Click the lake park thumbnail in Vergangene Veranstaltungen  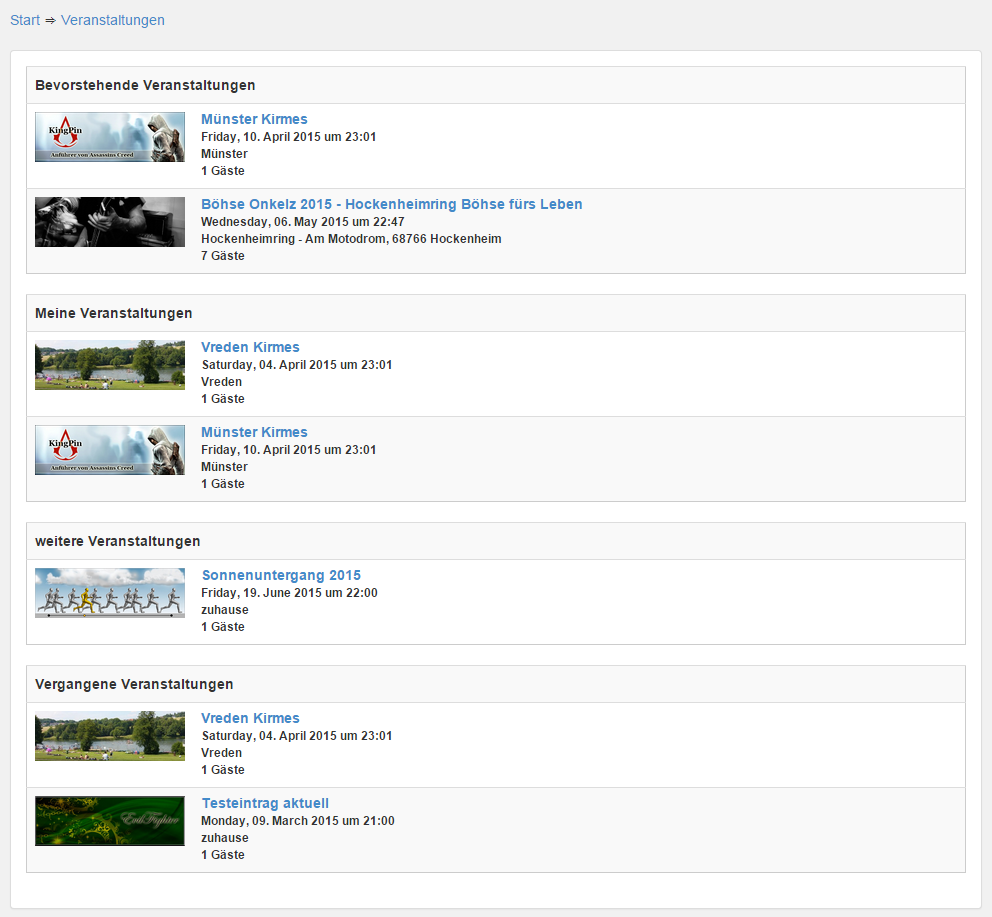110,736
